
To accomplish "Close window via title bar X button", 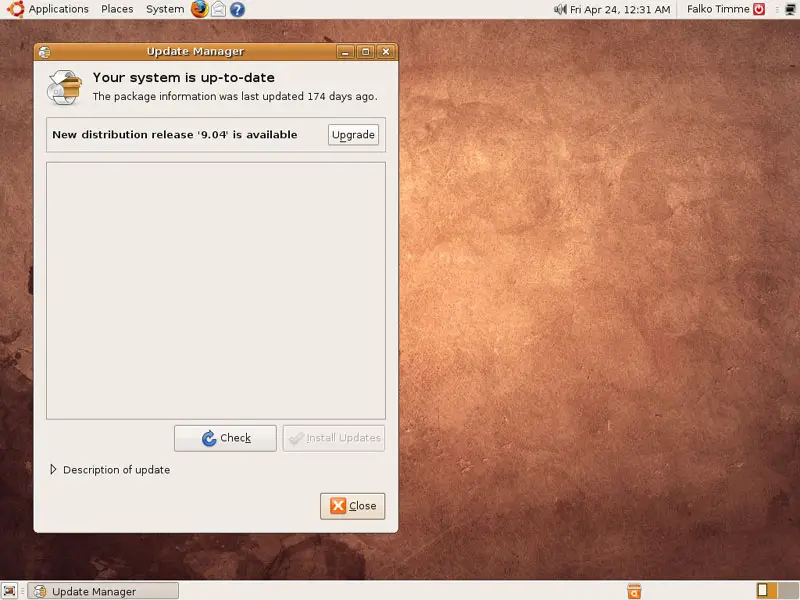I will coord(386,52).
